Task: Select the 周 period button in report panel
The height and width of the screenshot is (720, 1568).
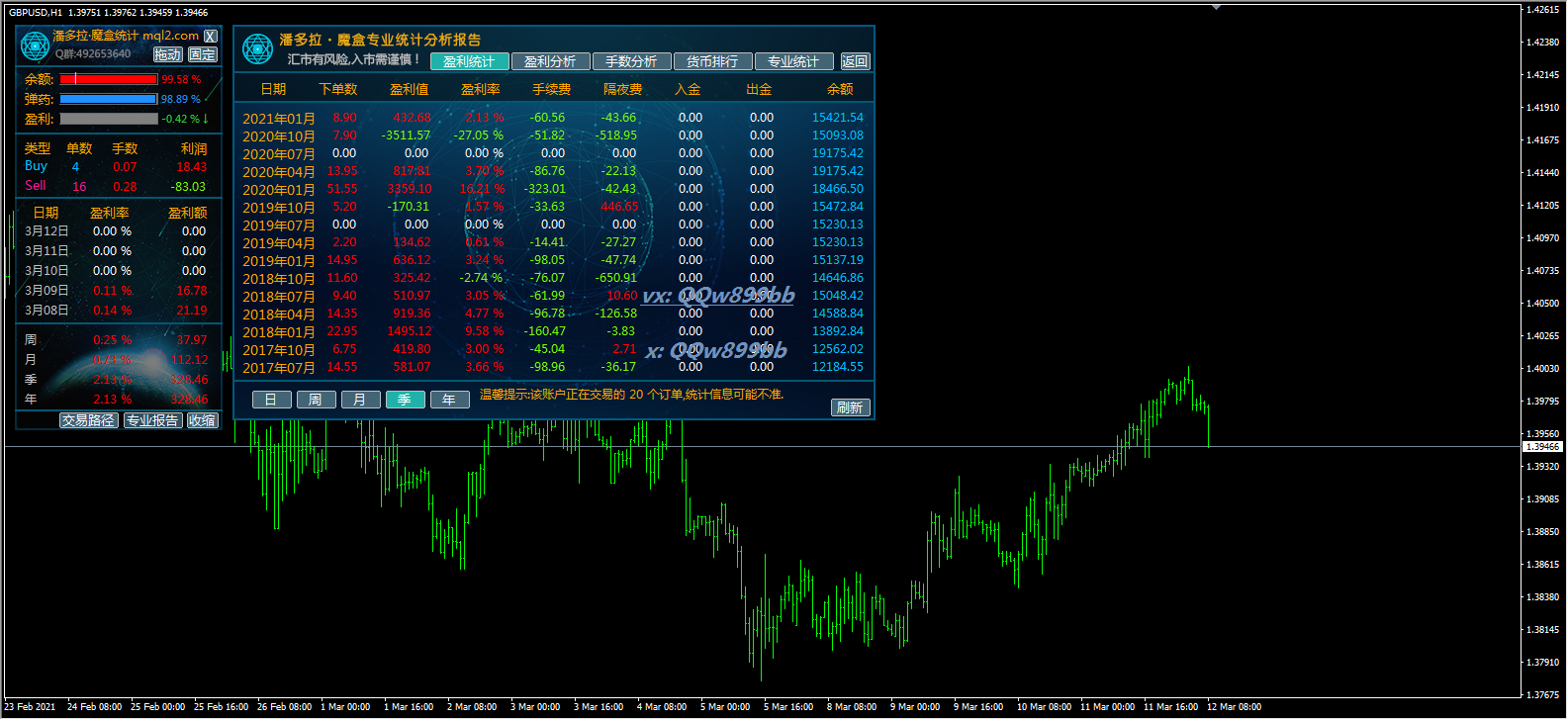Action: [x=316, y=400]
